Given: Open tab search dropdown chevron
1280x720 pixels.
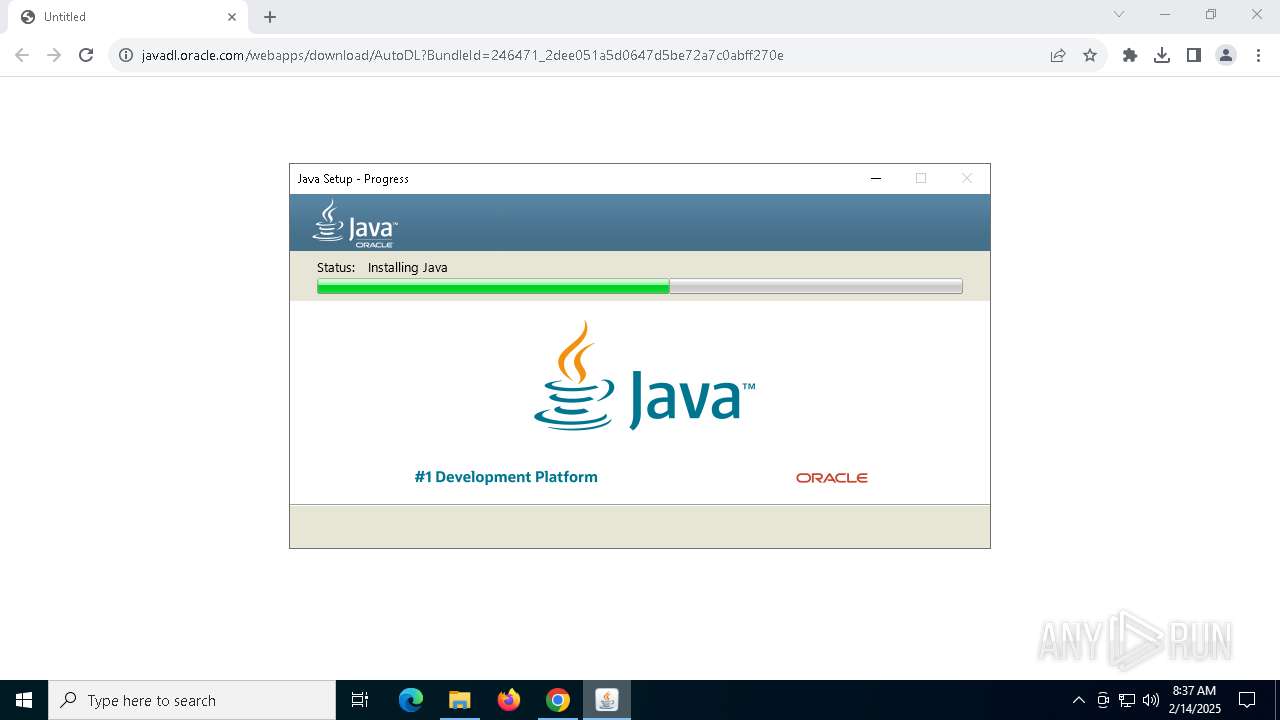Looking at the screenshot, I should pos(1119,14).
